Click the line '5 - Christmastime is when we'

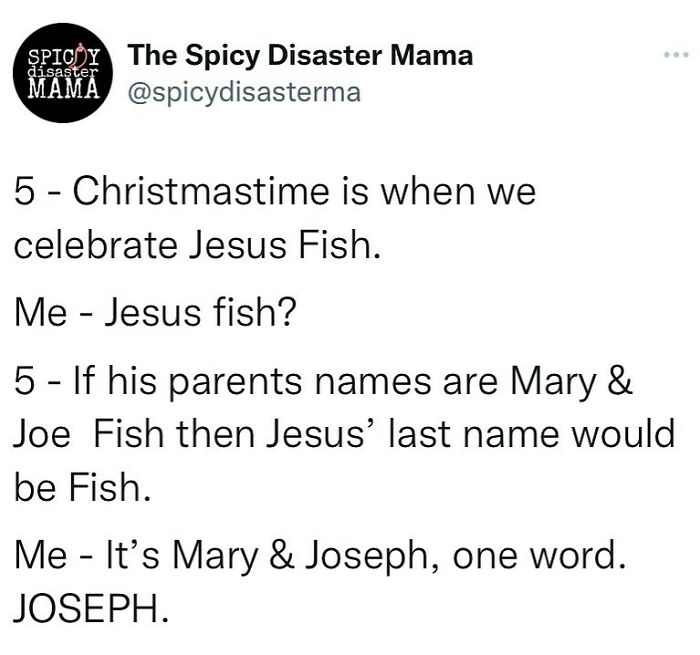275,191
